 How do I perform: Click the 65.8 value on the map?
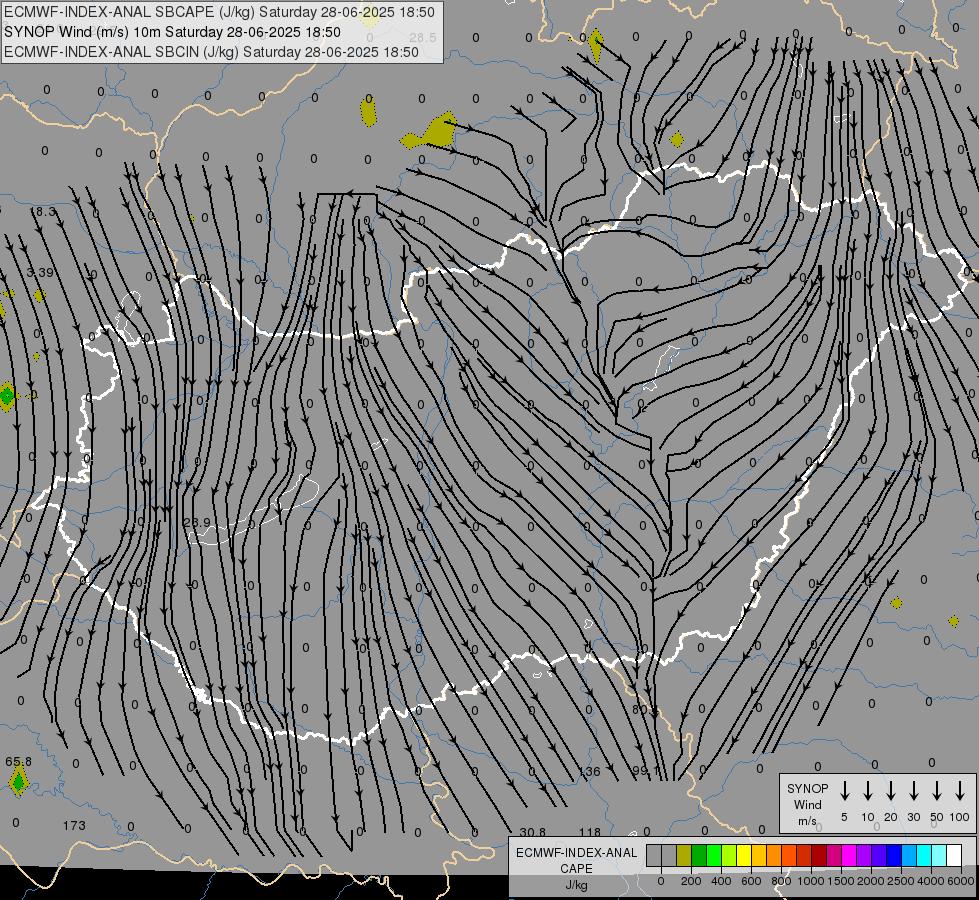pyautogui.click(x=18, y=762)
